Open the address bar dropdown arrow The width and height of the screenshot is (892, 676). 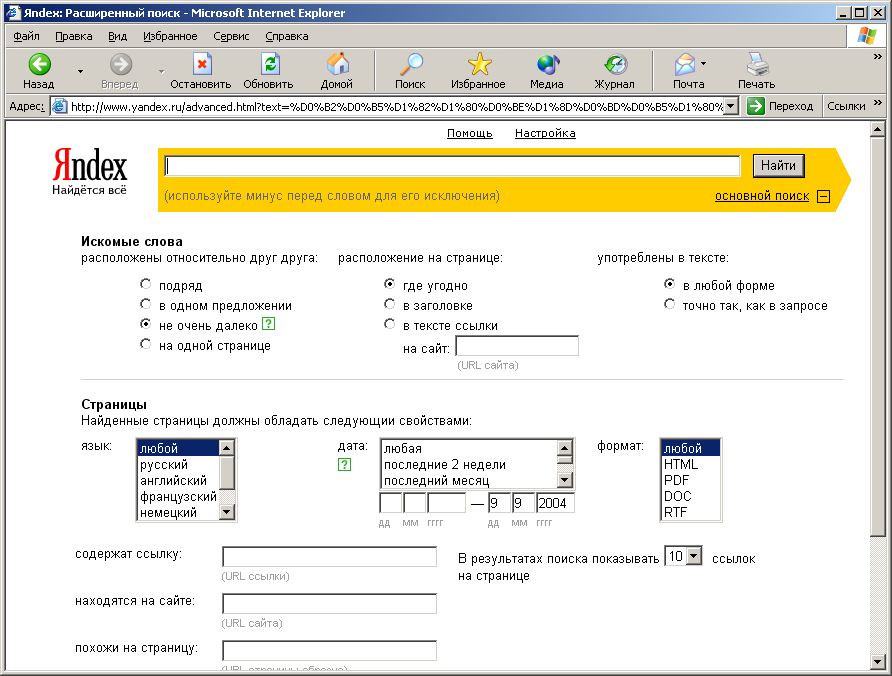point(732,106)
